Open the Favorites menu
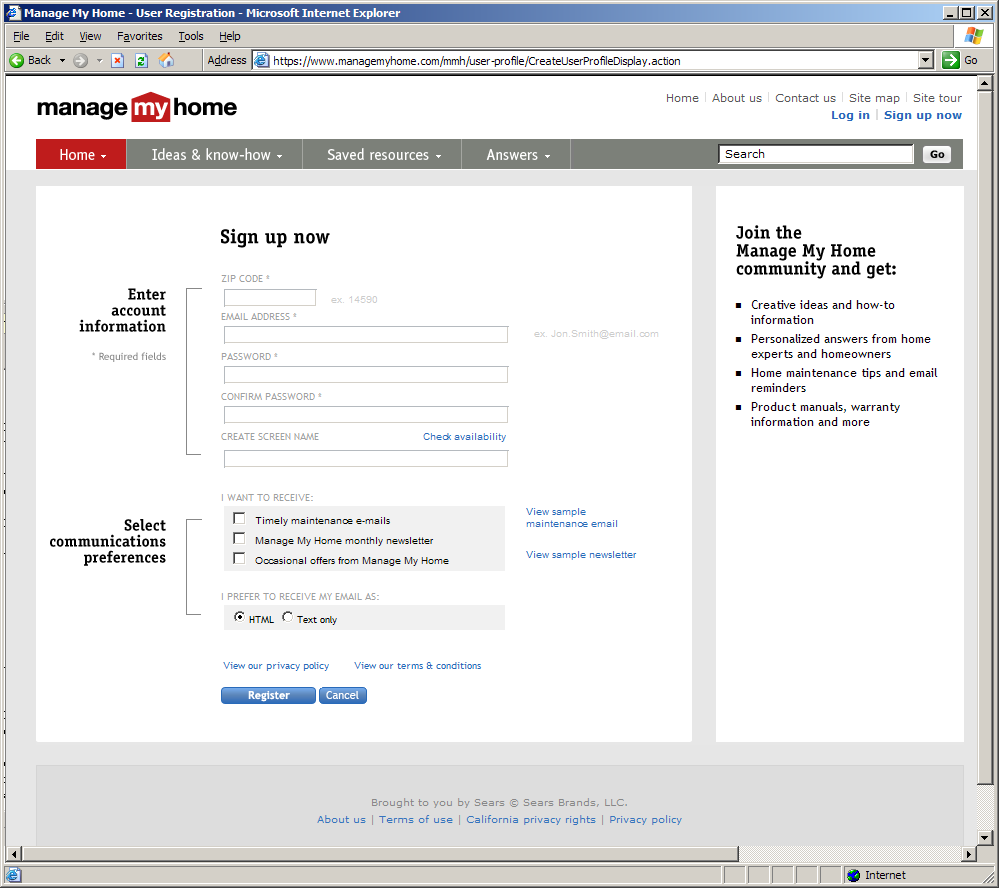This screenshot has width=999, height=888. (x=140, y=36)
